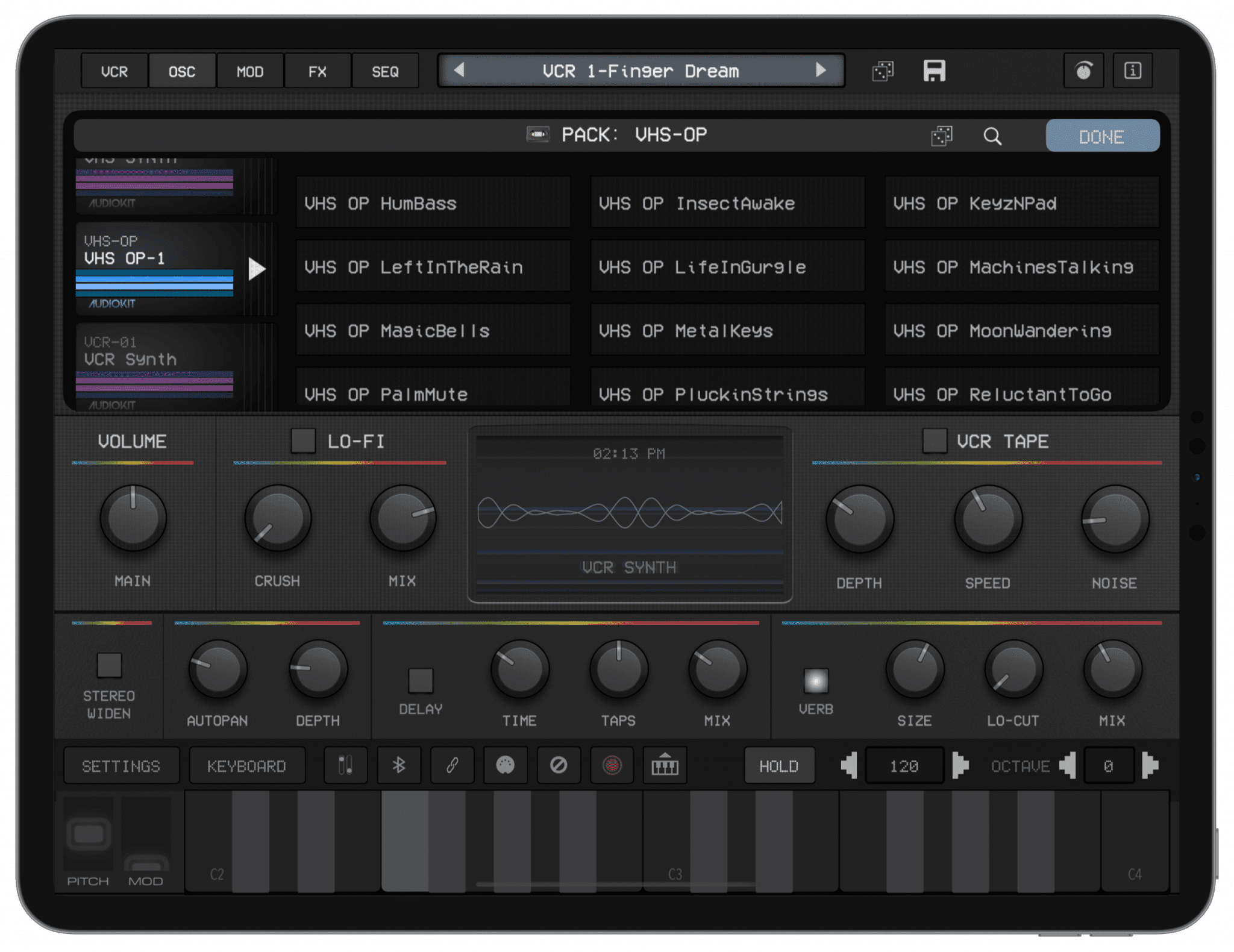The height and width of the screenshot is (952, 1234).
Task: Toggle the STEREO WIDEN switch
Action: pos(109,665)
